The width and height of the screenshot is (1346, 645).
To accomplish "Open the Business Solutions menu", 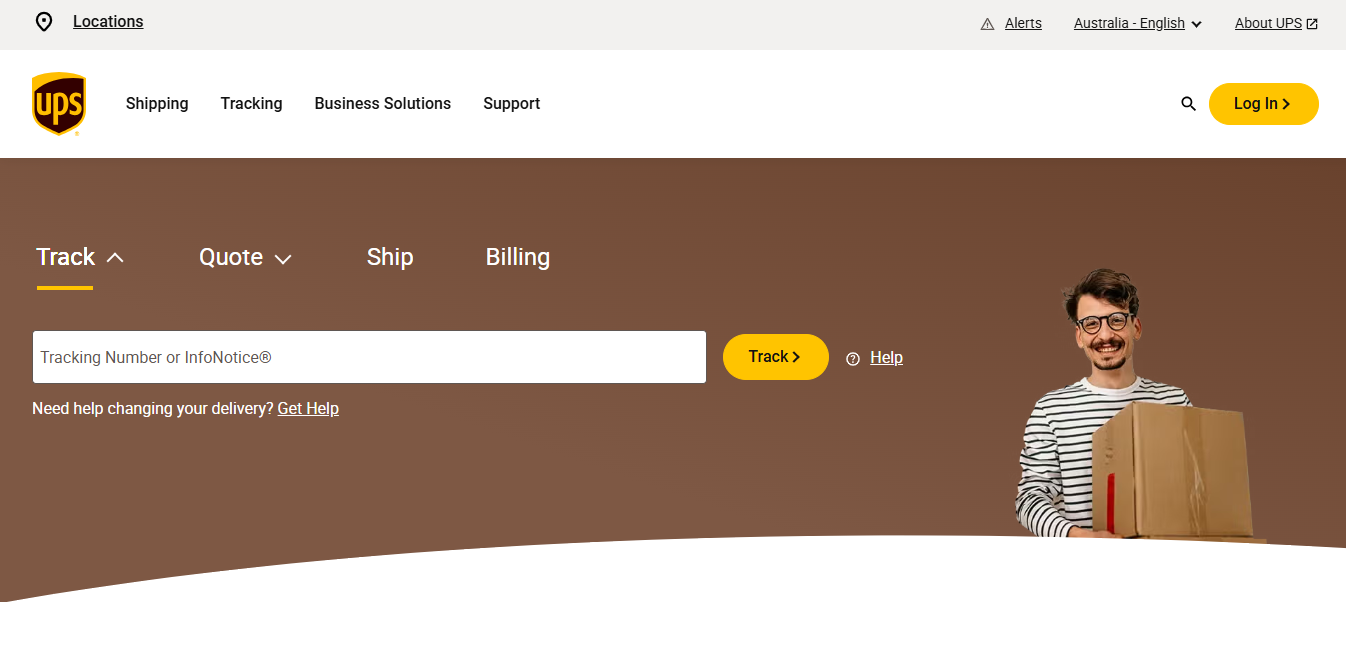I will (x=382, y=103).
